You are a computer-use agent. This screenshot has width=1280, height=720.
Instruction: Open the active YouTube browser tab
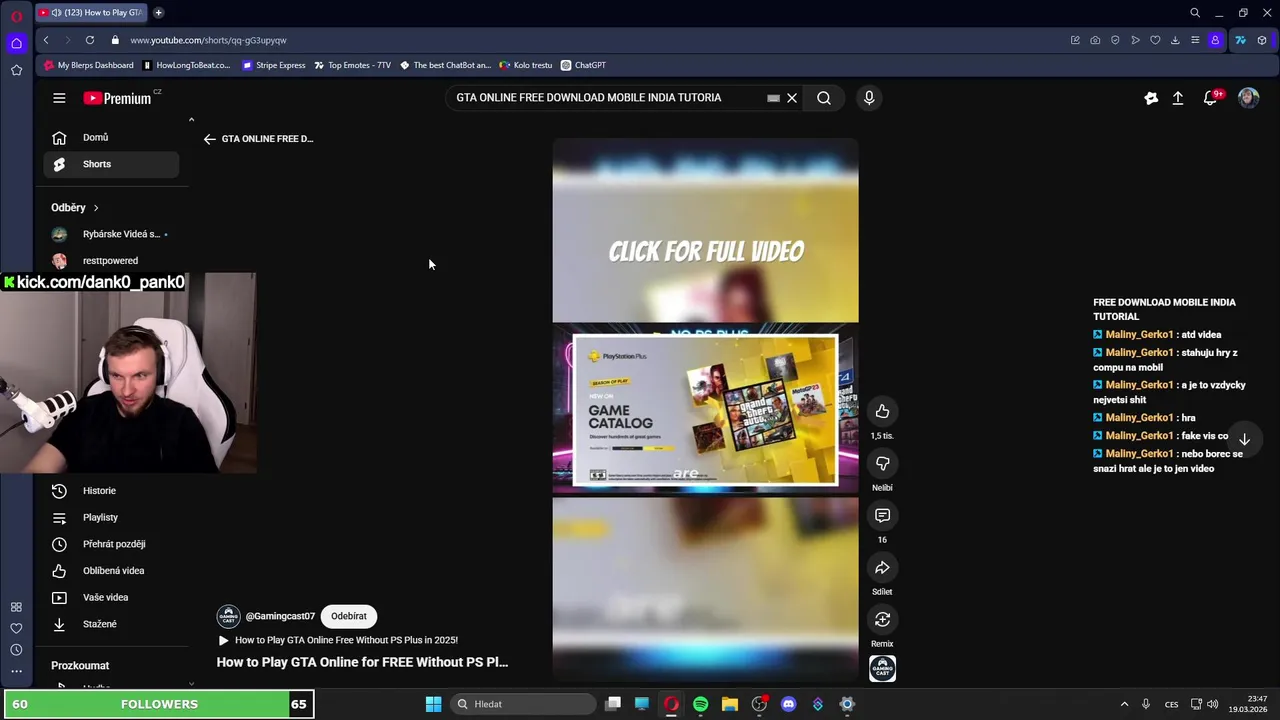tap(92, 13)
